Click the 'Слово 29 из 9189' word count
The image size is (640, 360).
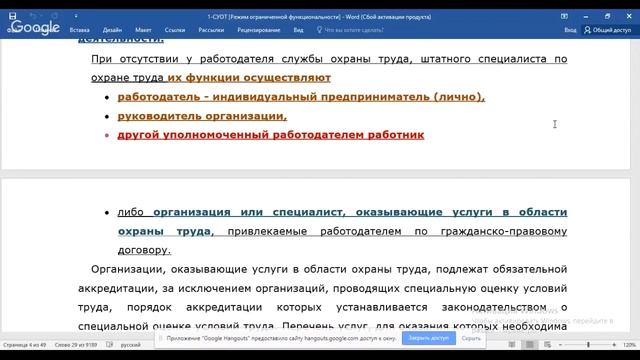(76, 345)
